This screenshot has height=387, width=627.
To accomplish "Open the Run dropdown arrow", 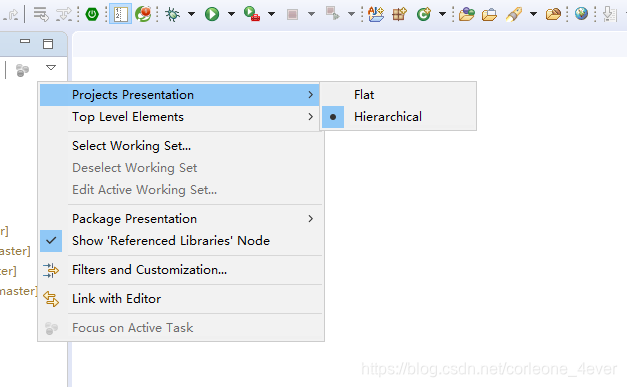I will (x=231, y=14).
